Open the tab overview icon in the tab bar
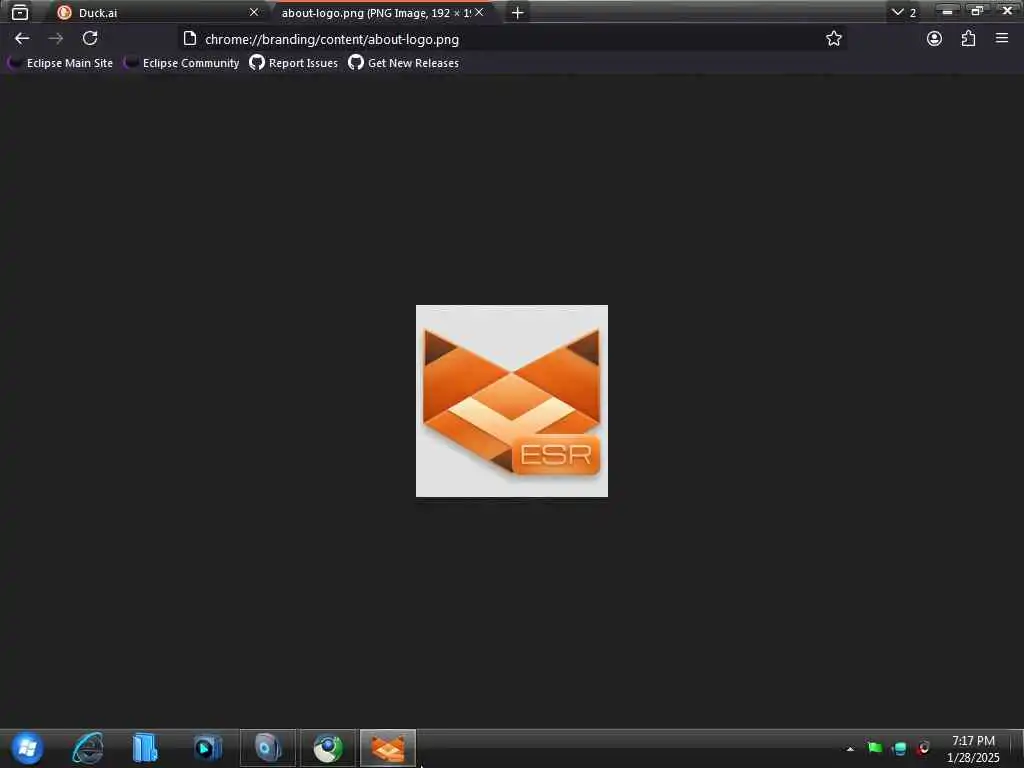 click(x=20, y=12)
